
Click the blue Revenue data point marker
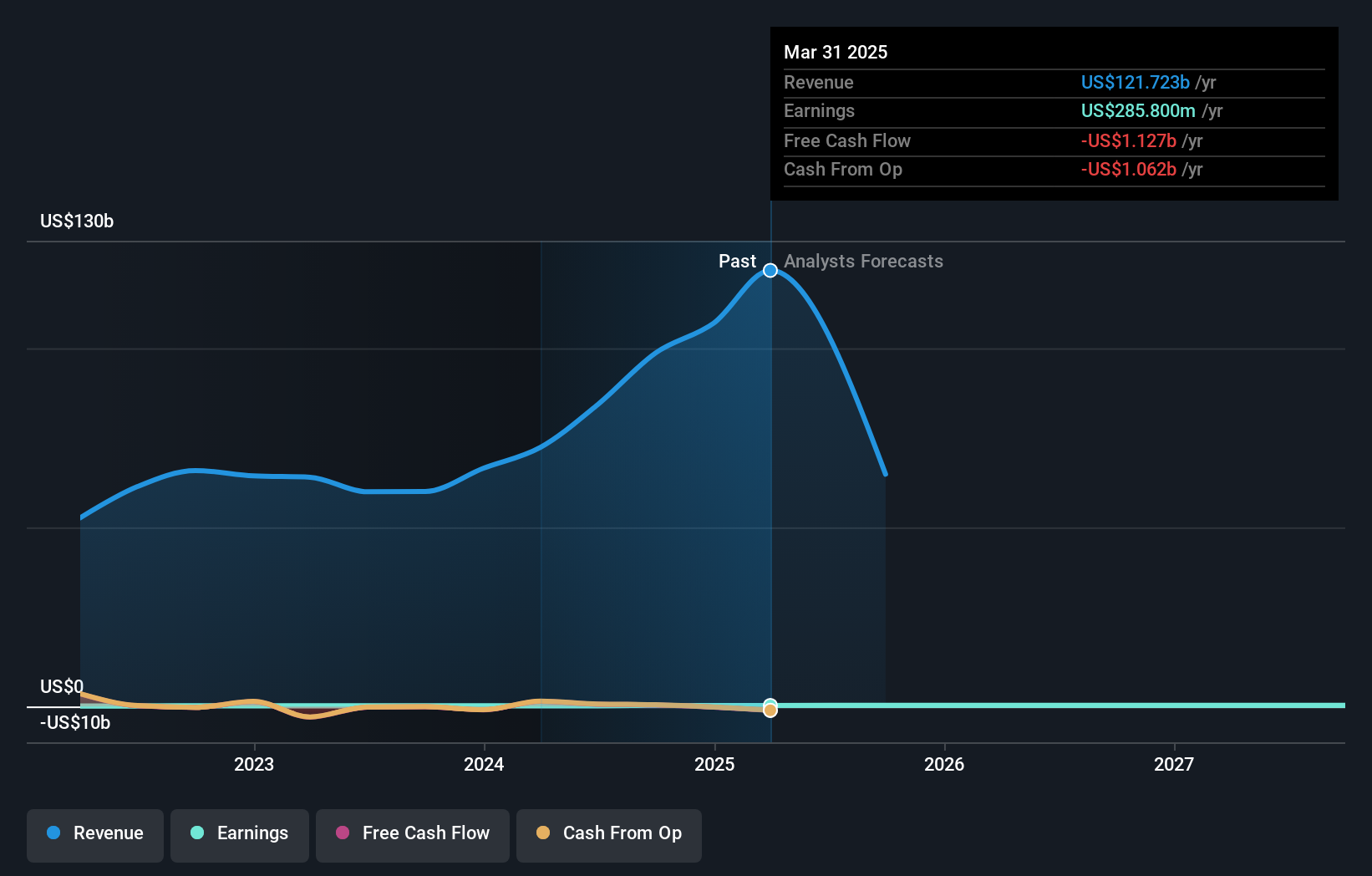770,270
